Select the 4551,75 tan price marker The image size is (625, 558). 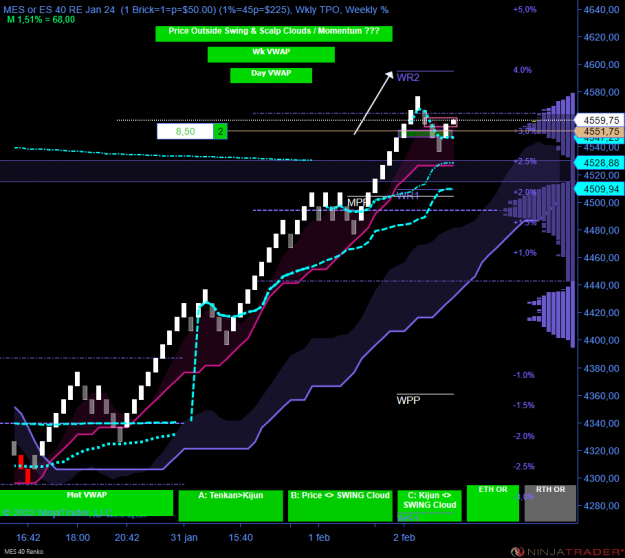click(599, 132)
